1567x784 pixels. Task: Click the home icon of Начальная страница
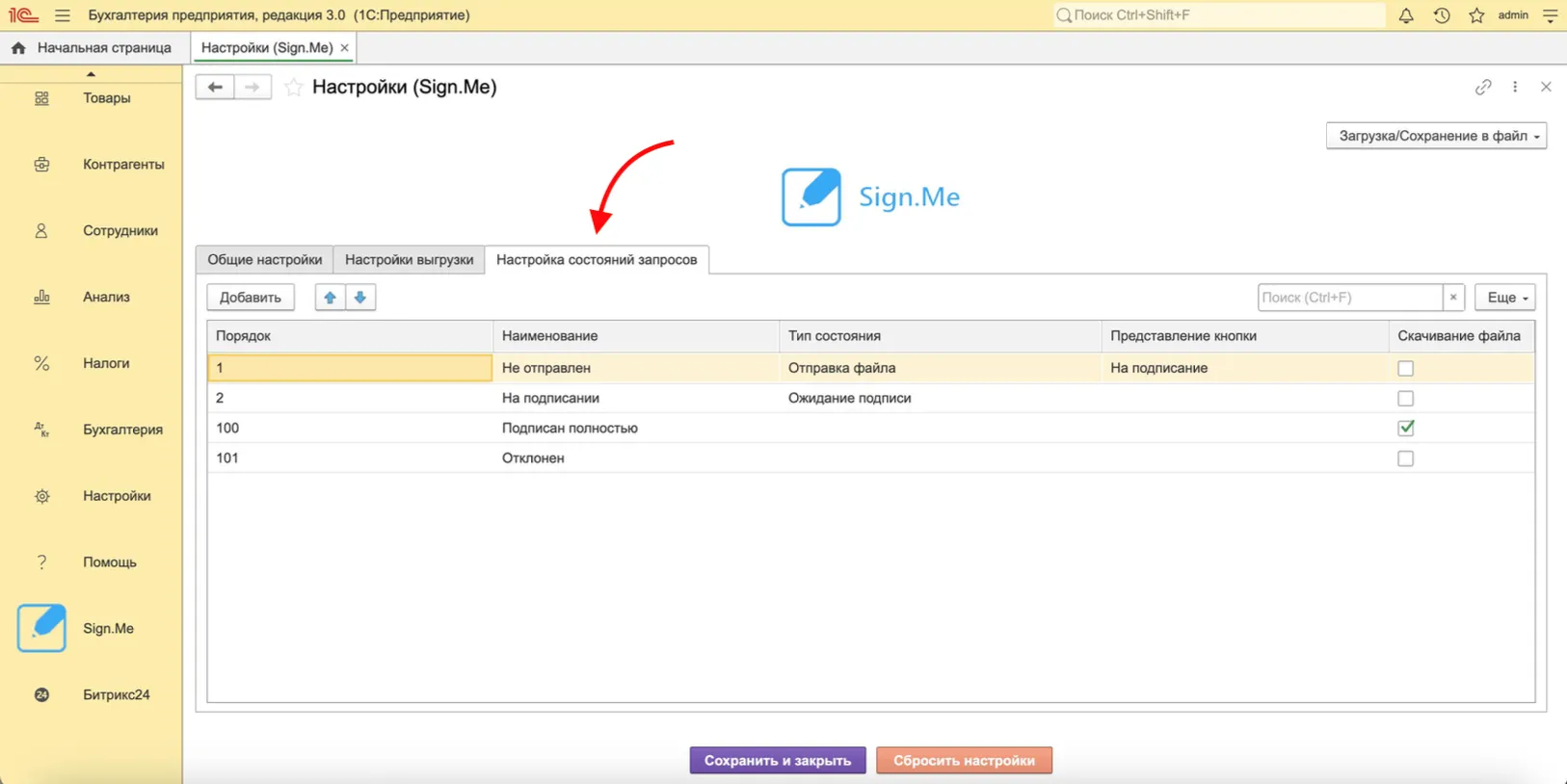pyautogui.click(x=18, y=47)
